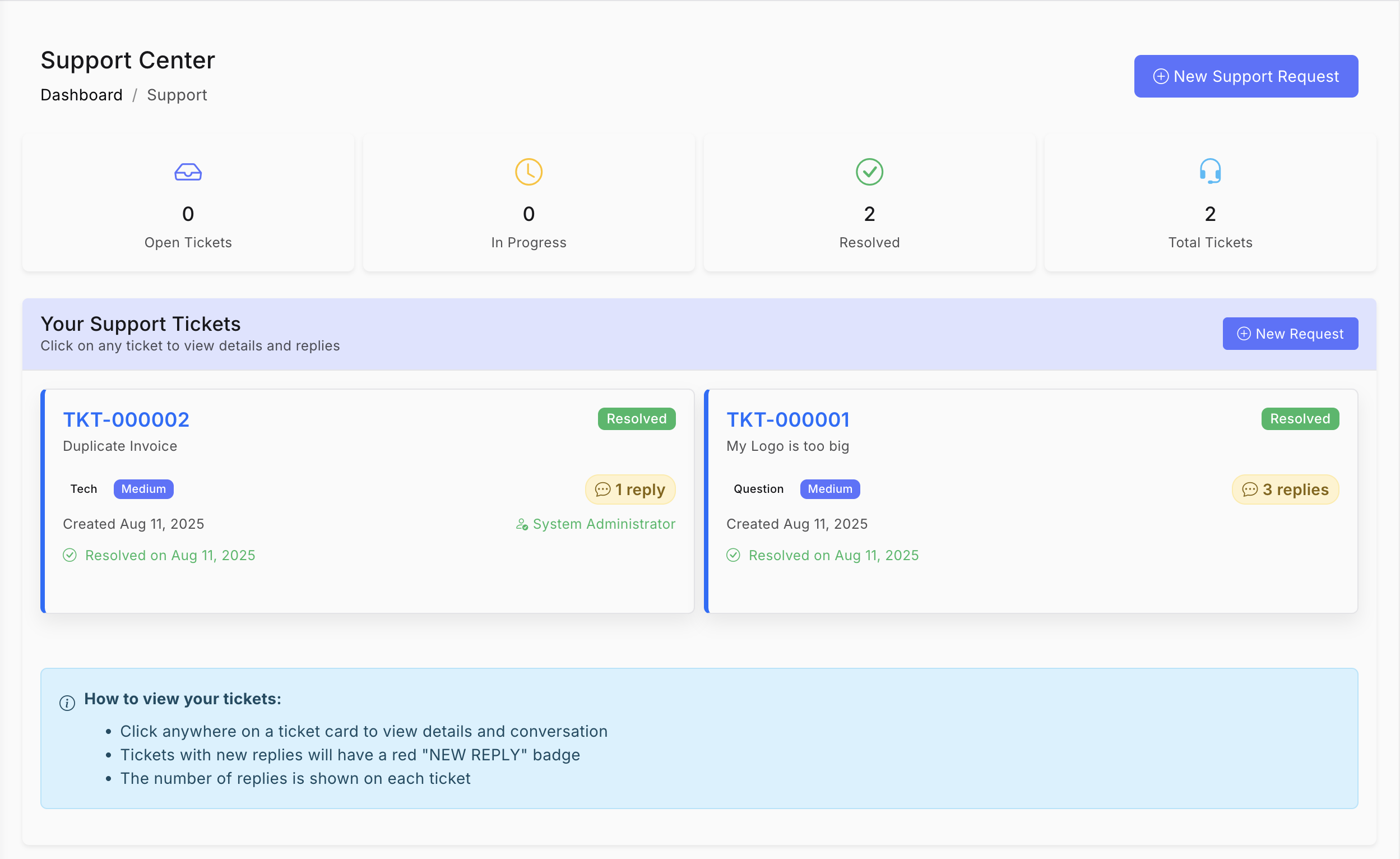The image size is (1400, 859).
Task: Click the Total Tickets headset icon
Action: (x=1210, y=171)
